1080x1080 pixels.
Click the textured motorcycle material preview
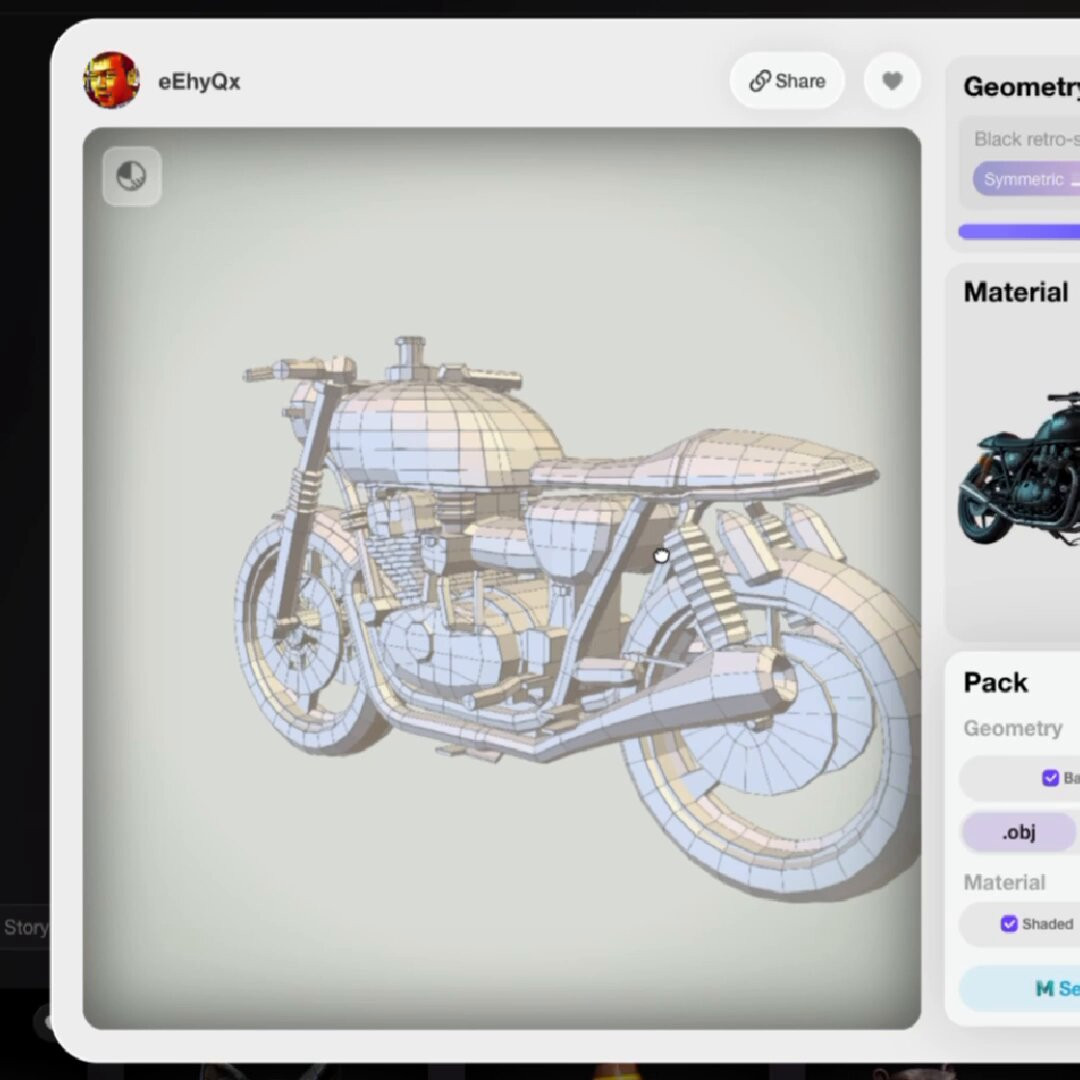pyautogui.click(x=1019, y=468)
